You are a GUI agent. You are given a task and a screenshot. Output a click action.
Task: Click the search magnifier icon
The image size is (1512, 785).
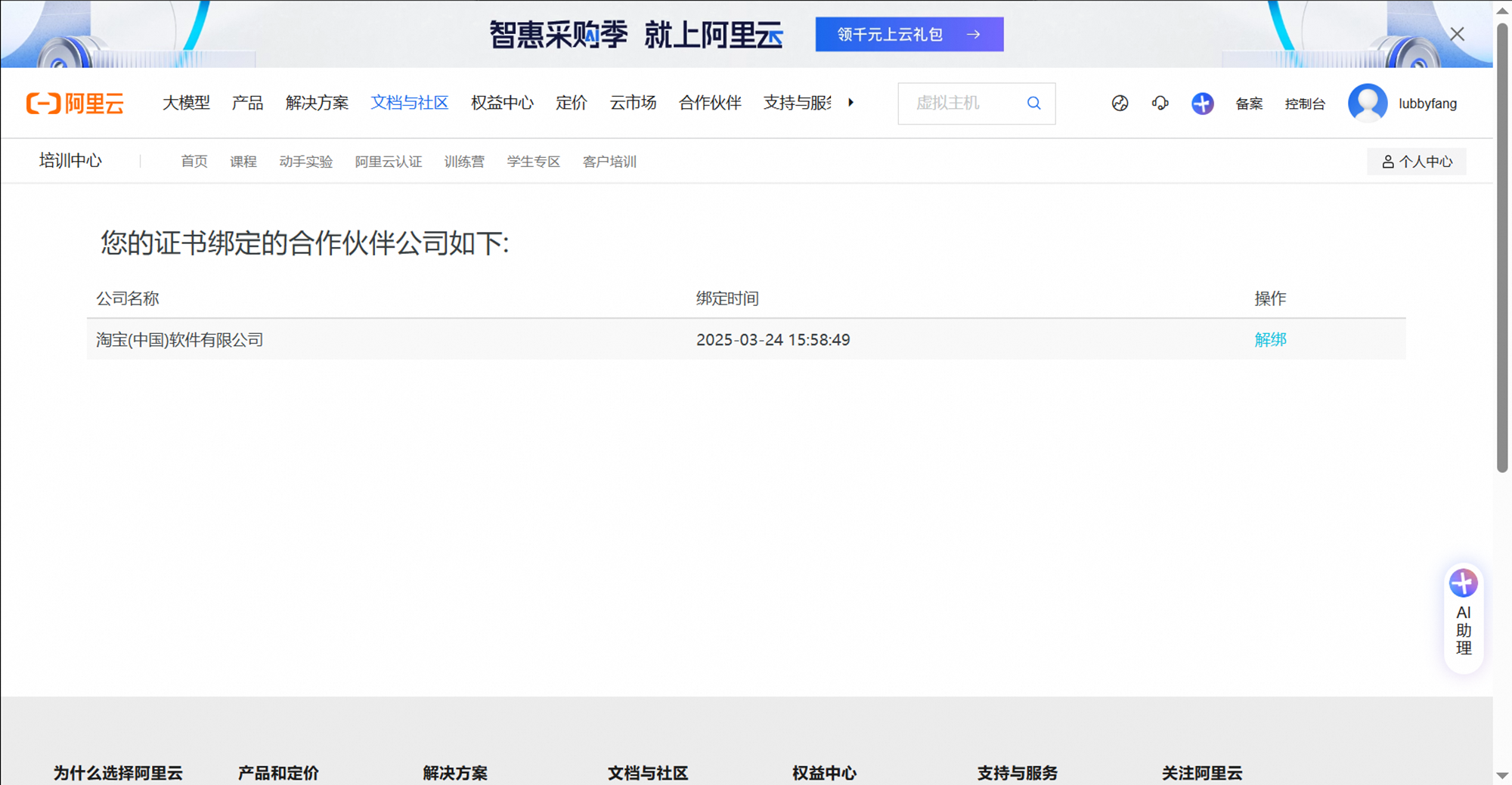click(1033, 104)
